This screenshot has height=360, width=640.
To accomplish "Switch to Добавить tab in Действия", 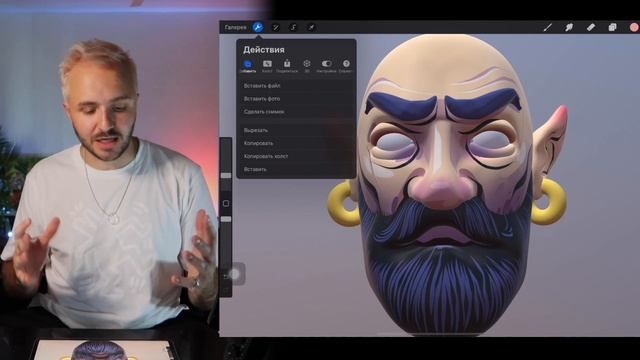I will [248, 67].
